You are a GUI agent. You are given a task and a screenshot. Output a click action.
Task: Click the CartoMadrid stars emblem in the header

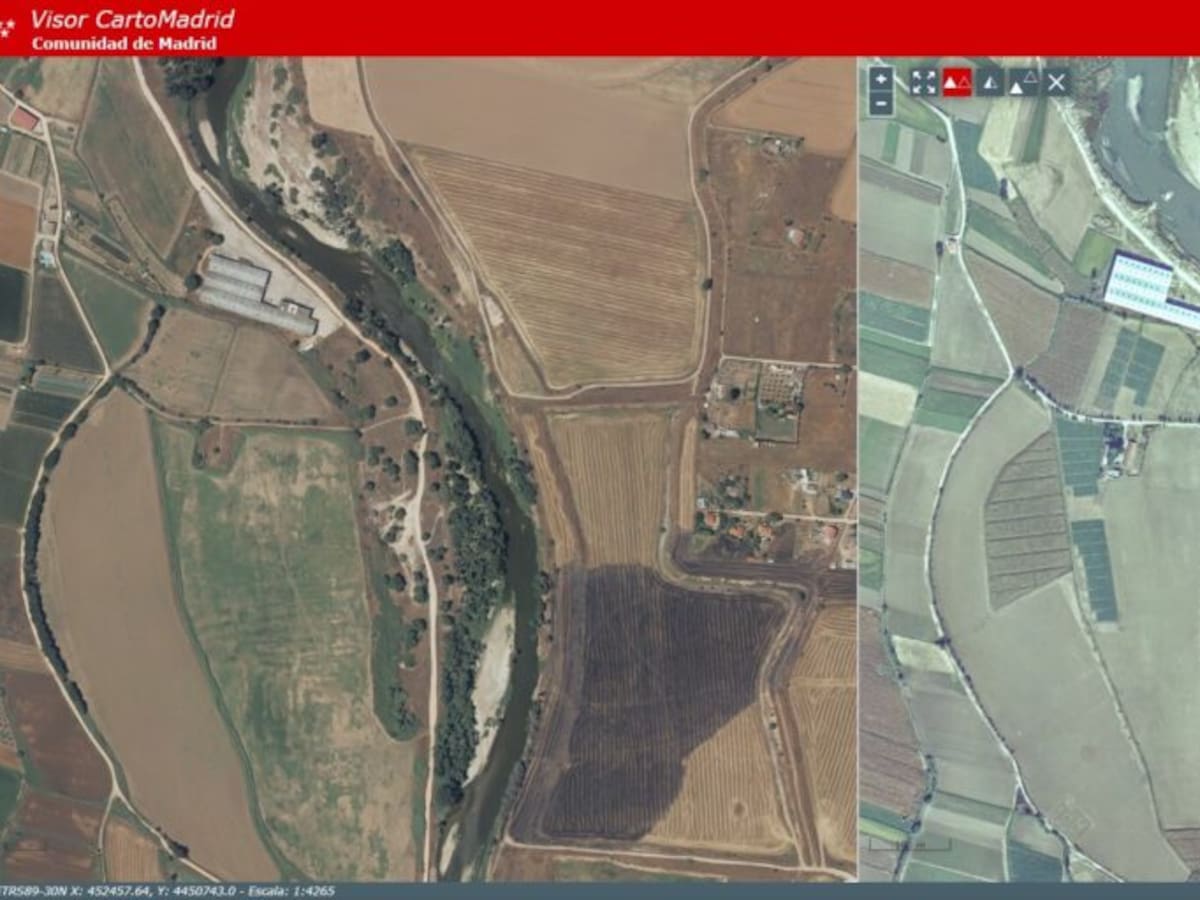8,26
